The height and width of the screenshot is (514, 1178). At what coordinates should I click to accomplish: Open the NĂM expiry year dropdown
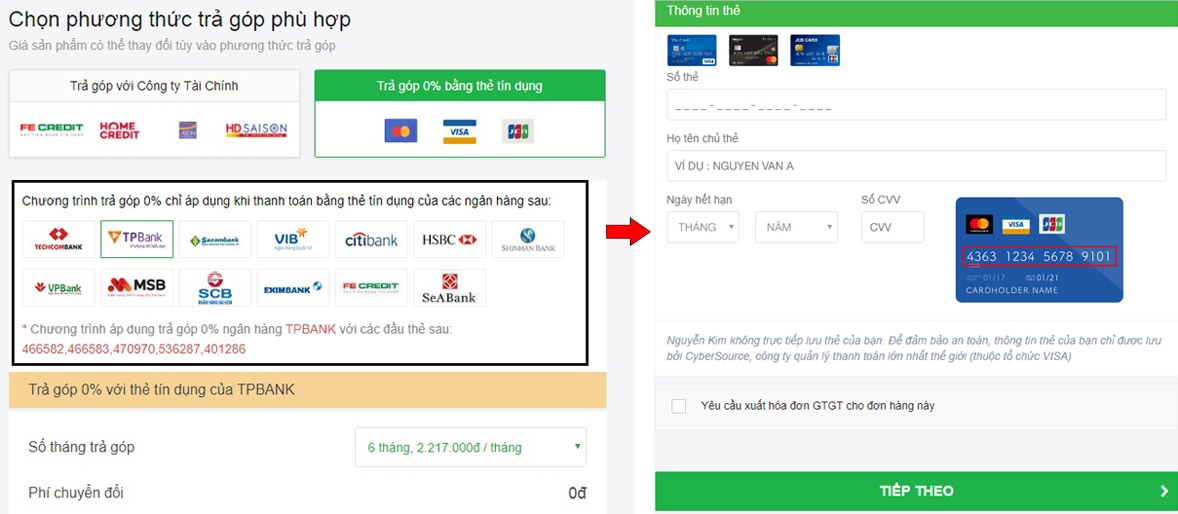(796, 227)
